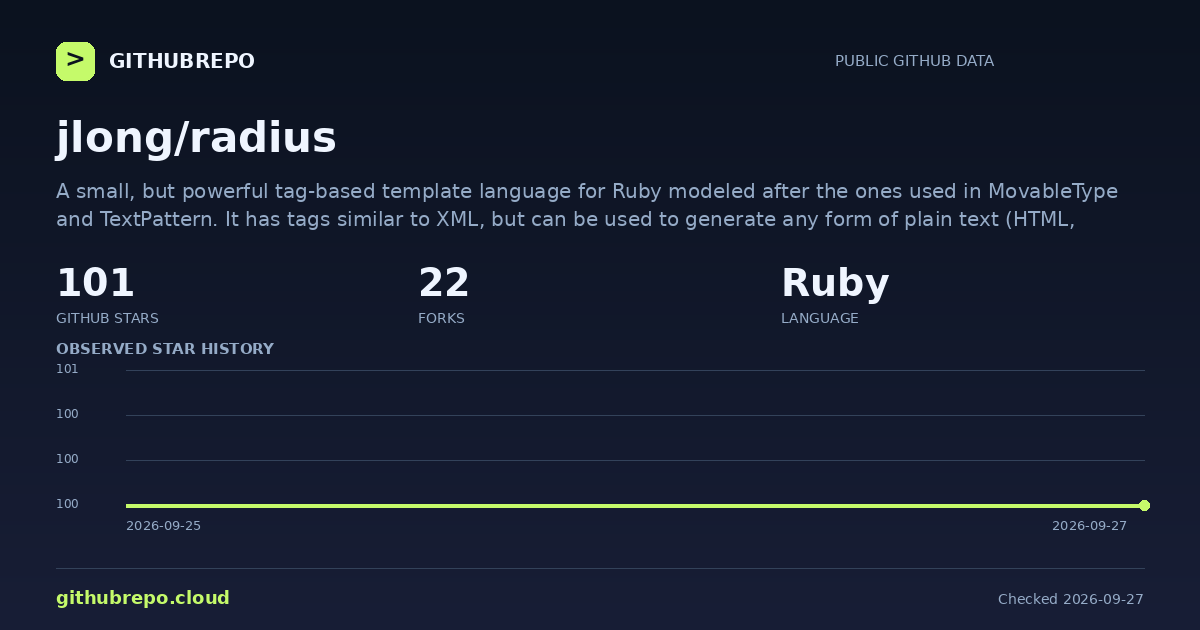
Task: Click the GITHUBREPO brand name
Action: pos(182,61)
